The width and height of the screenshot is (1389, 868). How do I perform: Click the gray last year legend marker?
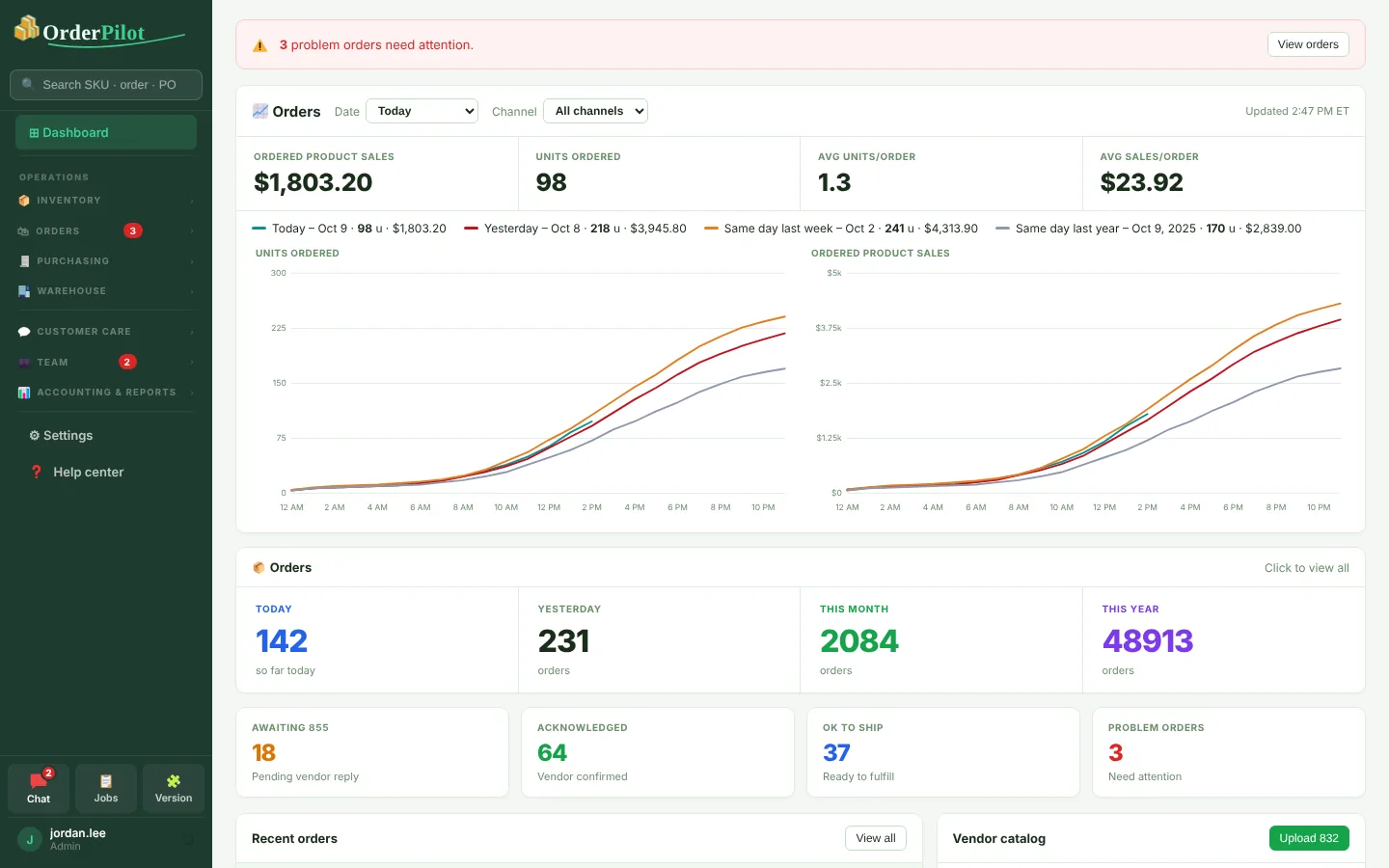(x=1002, y=229)
